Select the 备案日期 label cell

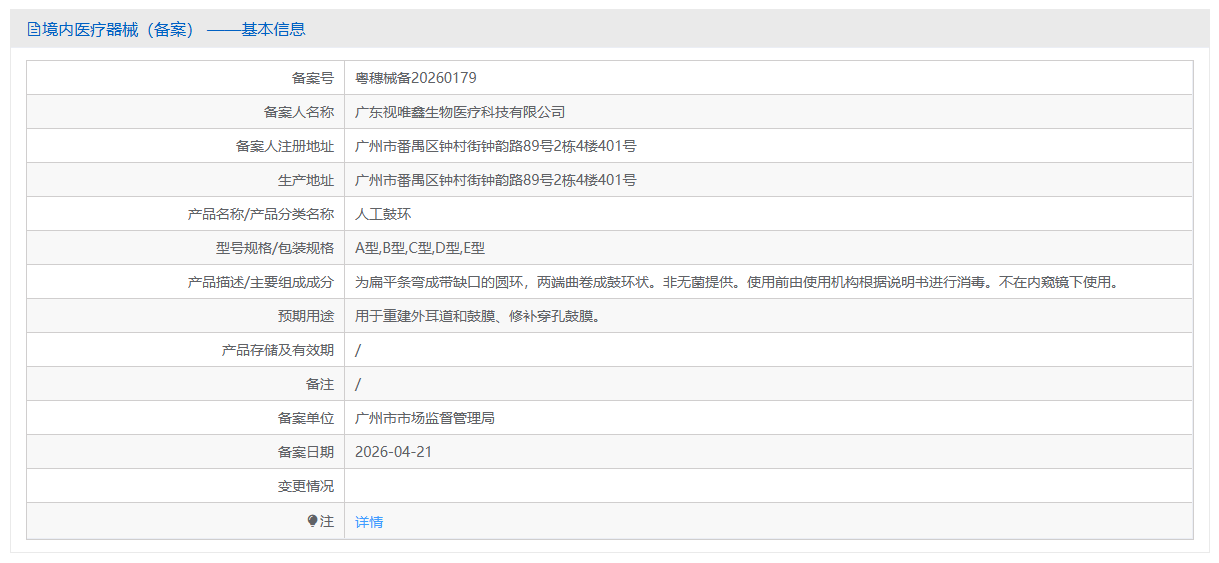tap(186, 452)
